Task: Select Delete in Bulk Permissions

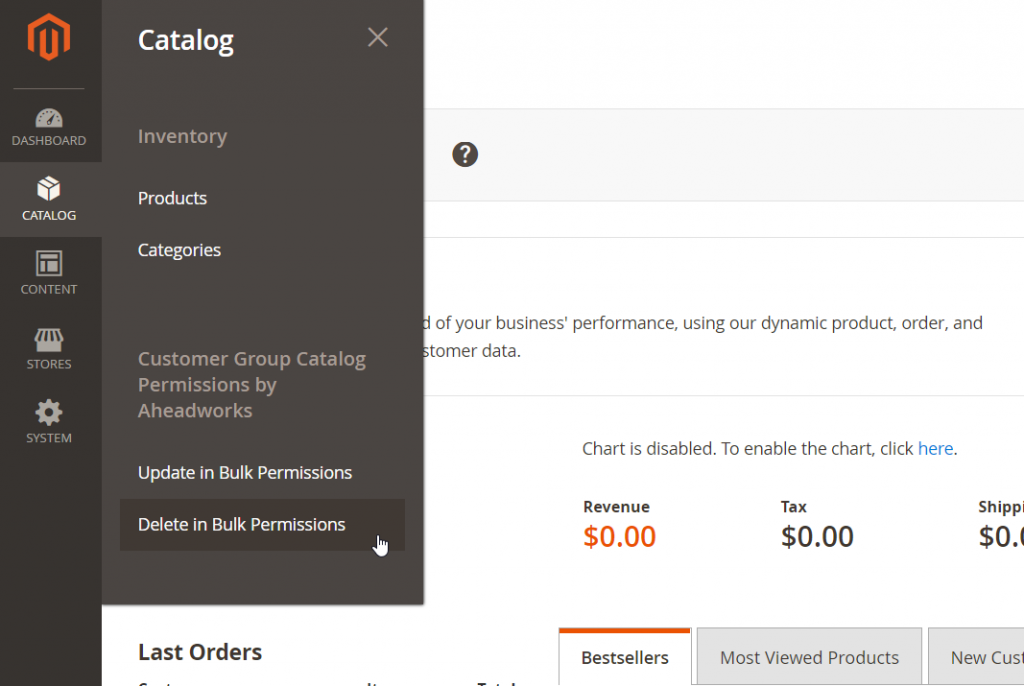Action: pos(241,524)
